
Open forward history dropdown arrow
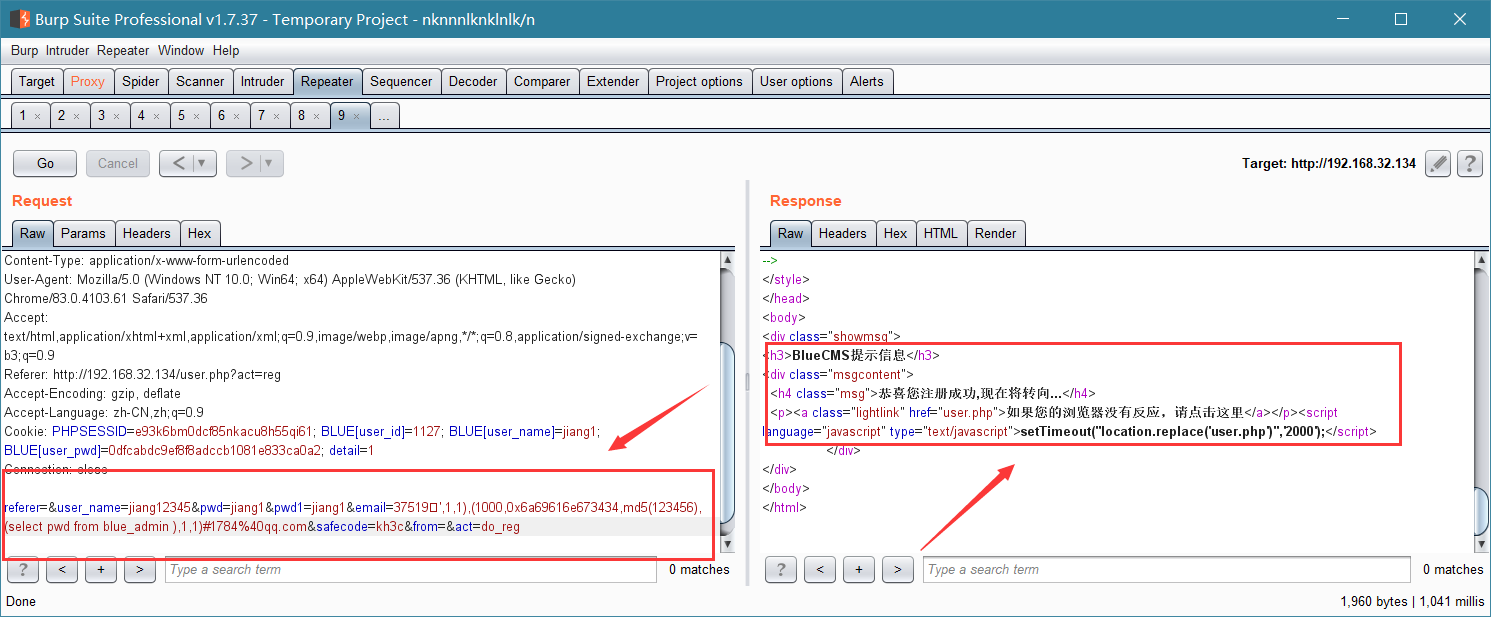271,163
